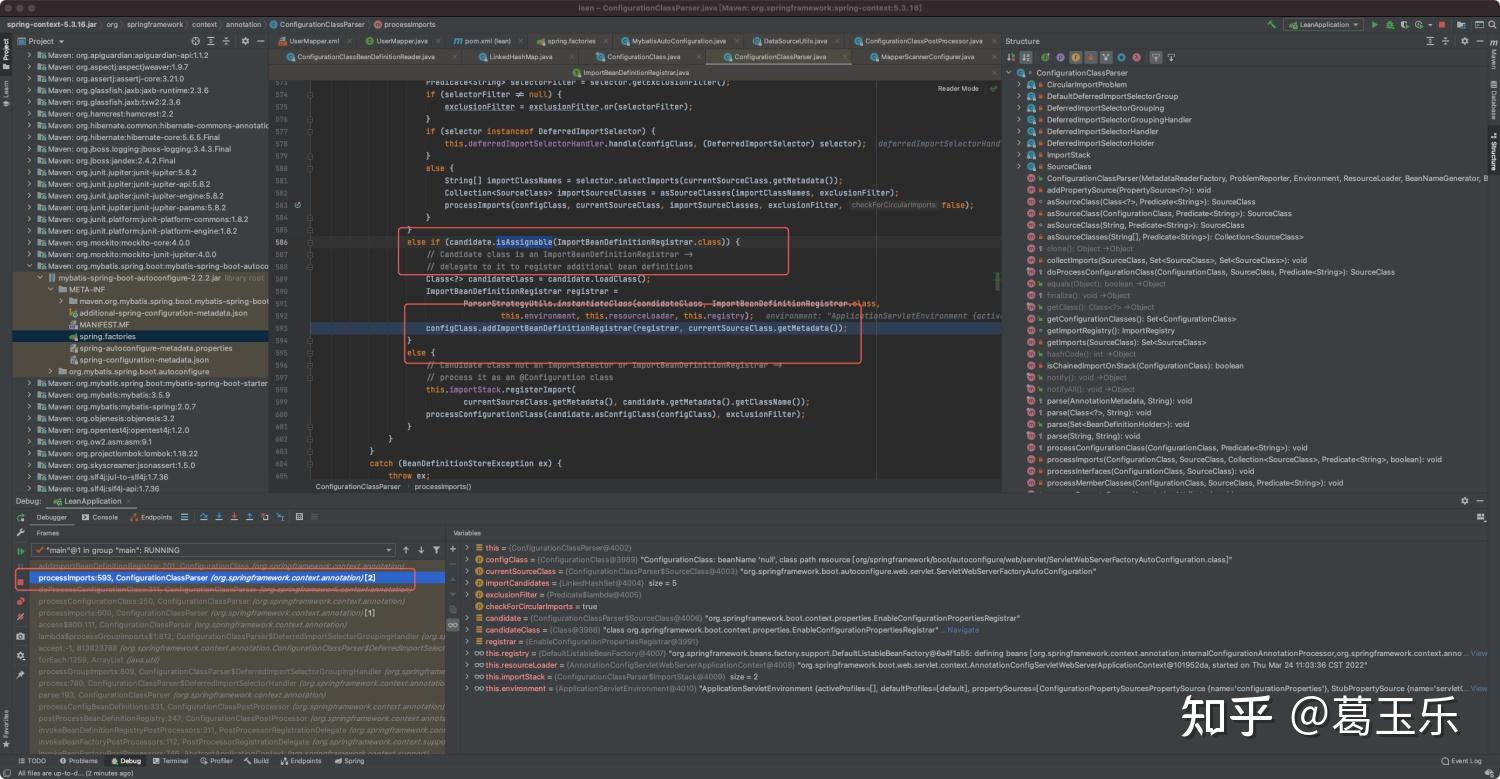
Task: Click Select Opened File in Project panel
Action: pyautogui.click(x=195, y=41)
